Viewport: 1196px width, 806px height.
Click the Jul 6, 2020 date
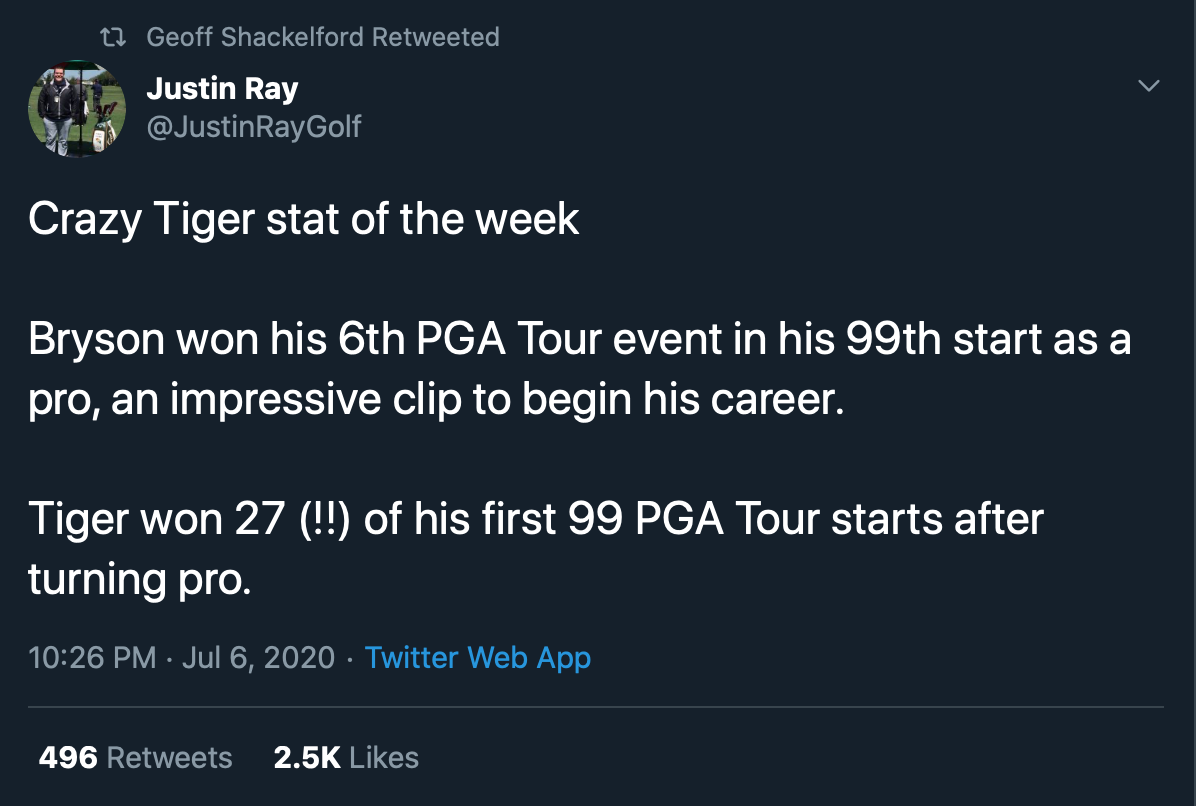coord(259,657)
